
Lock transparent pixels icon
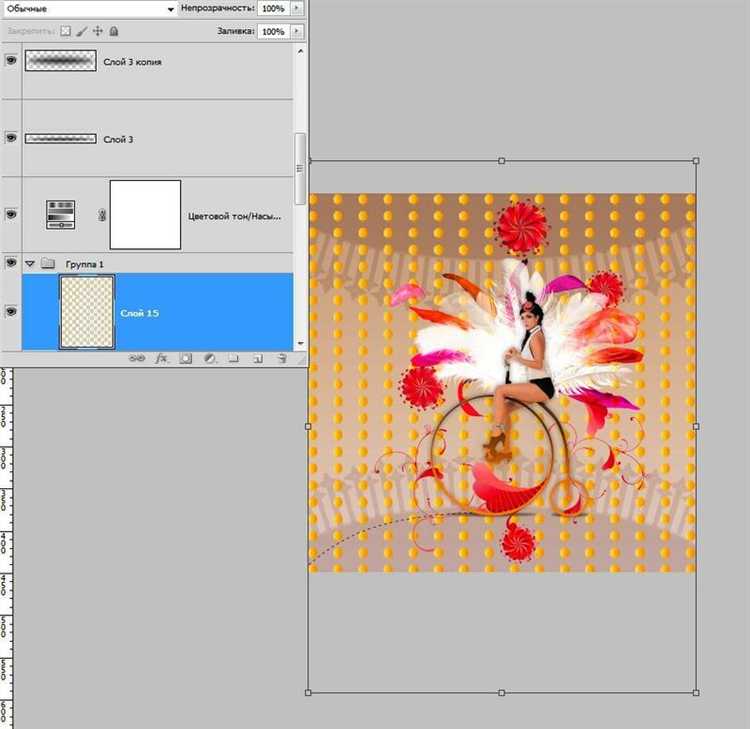point(66,31)
